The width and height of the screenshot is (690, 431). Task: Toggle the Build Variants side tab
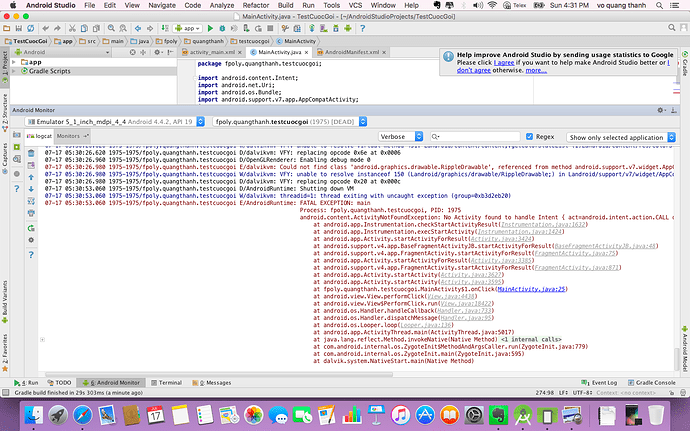(x=5, y=302)
